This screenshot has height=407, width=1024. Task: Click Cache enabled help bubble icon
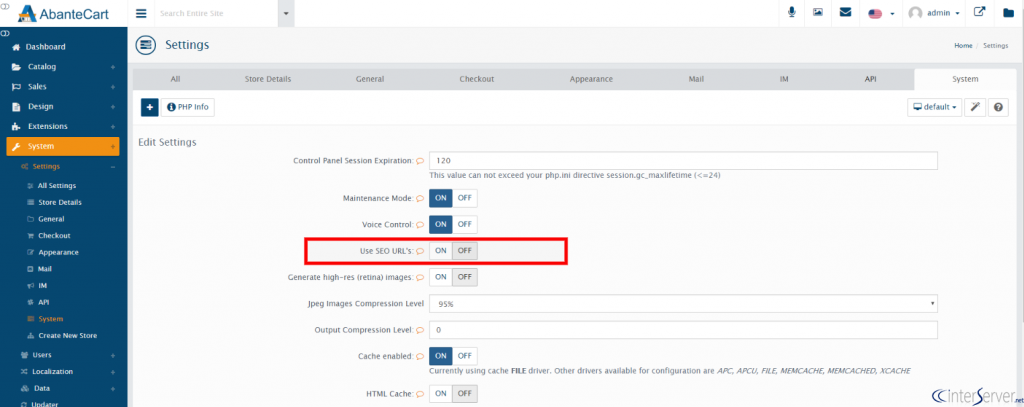(x=421, y=357)
